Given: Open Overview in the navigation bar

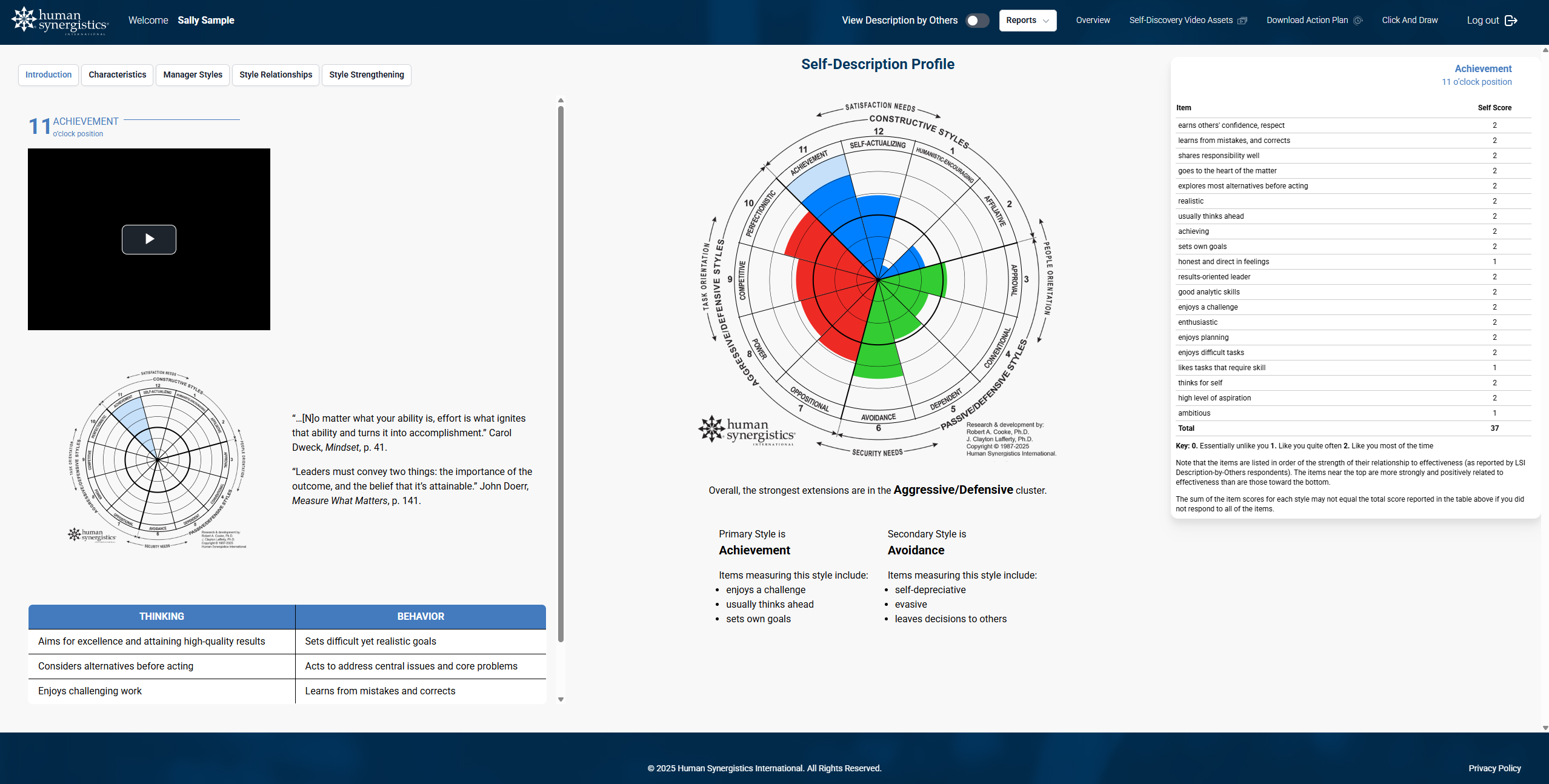Looking at the screenshot, I should [x=1093, y=20].
